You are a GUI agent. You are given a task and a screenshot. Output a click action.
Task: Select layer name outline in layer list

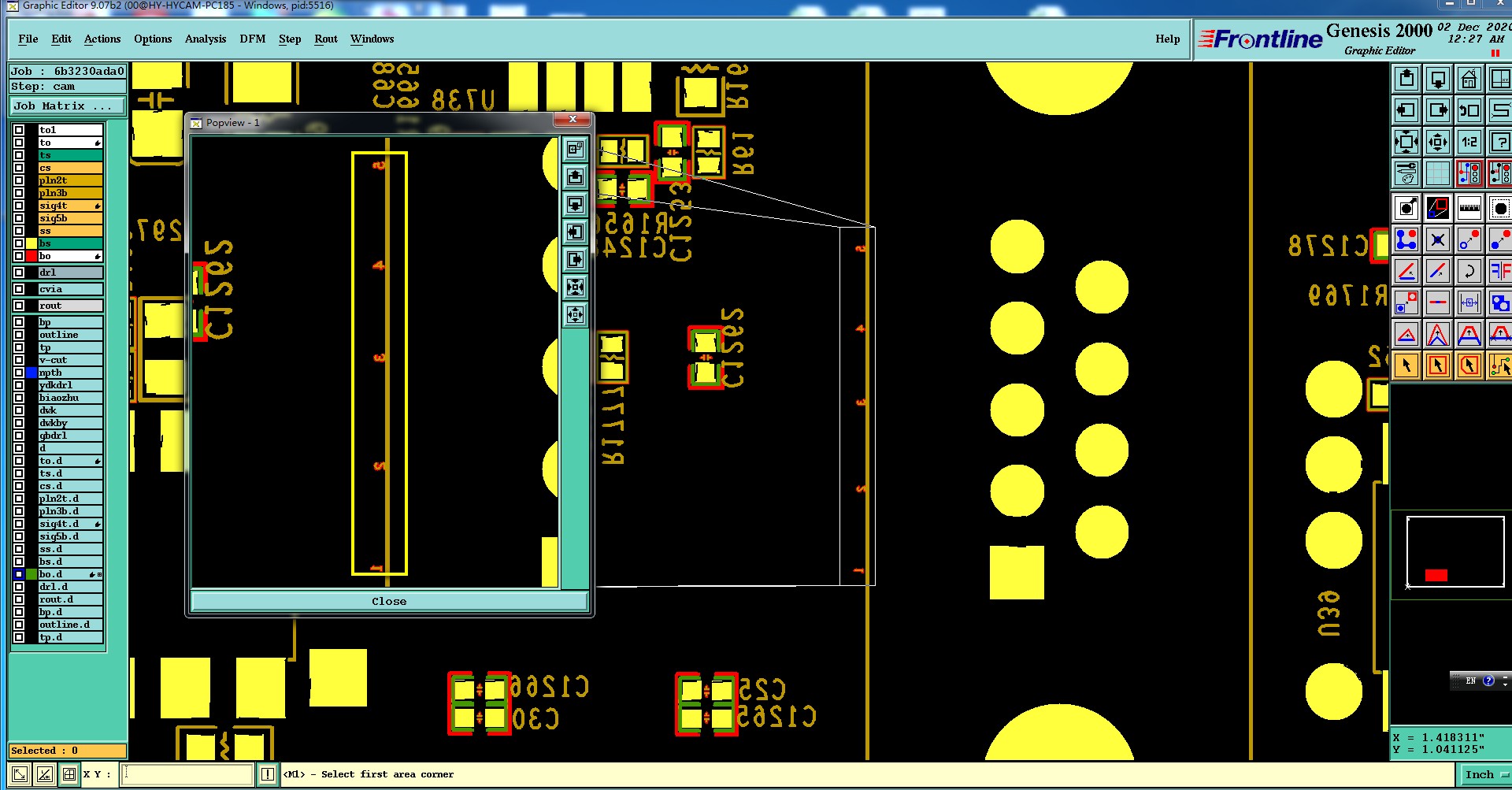click(x=70, y=335)
